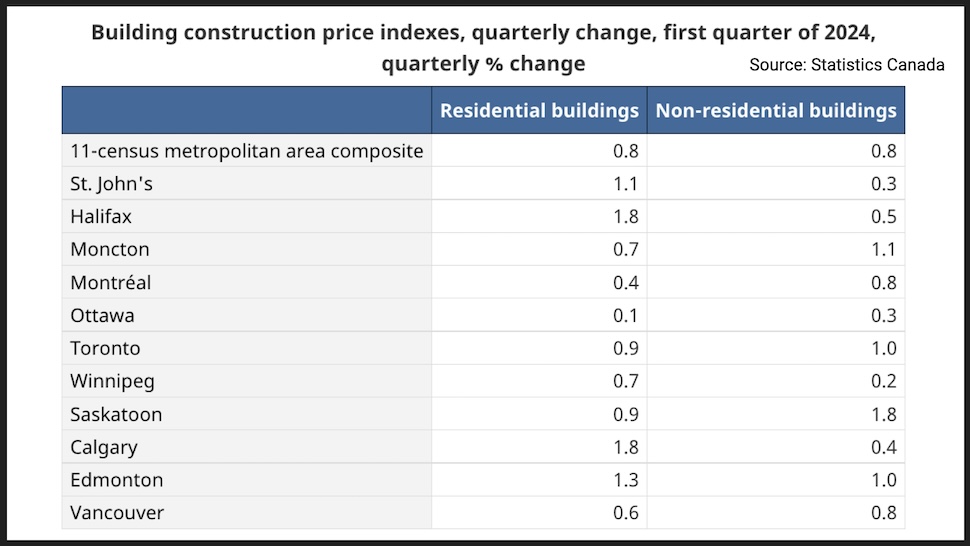Viewport: 970px width, 546px height.
Task: Select Saskatoon's non-residential value 1.8
Action: click(884, 415)
